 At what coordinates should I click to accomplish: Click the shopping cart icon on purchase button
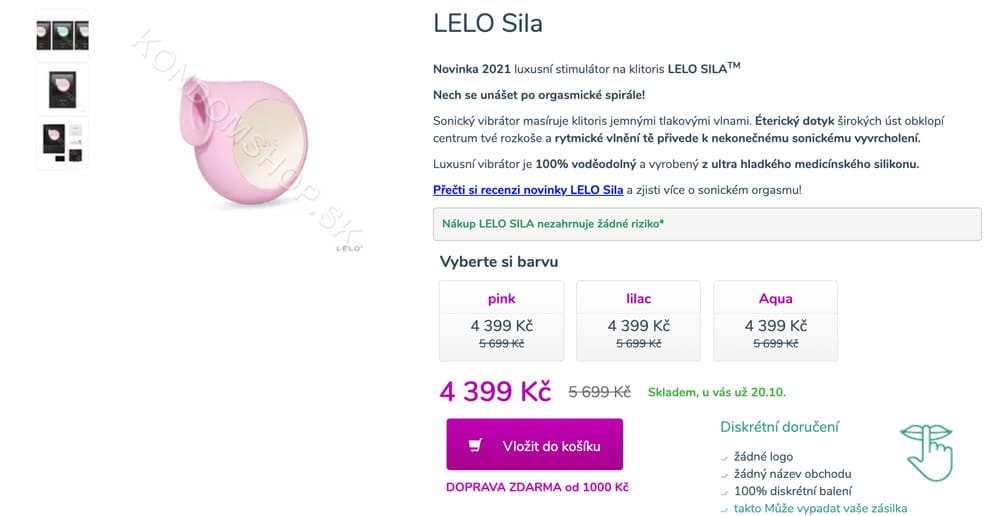[475, 445]
